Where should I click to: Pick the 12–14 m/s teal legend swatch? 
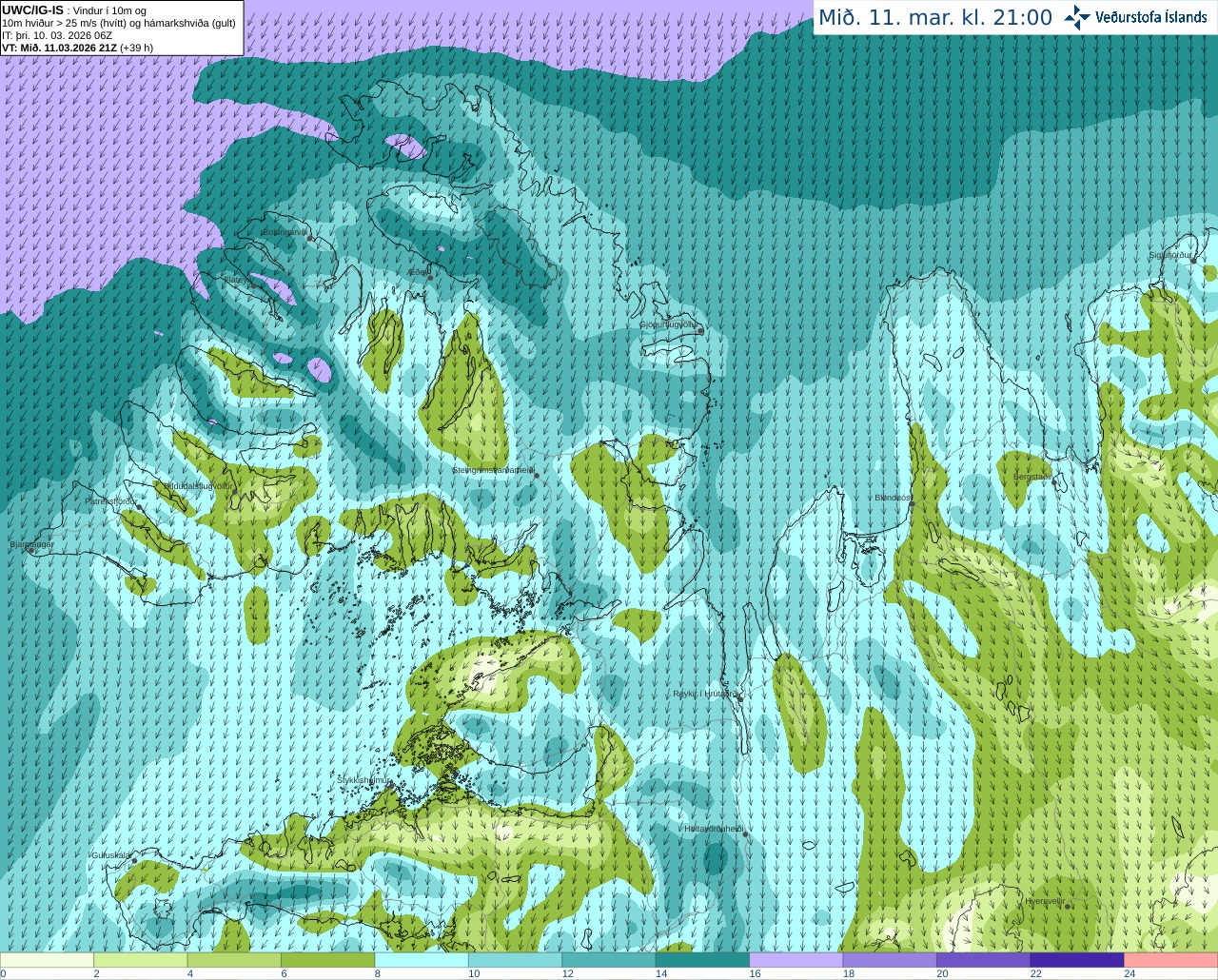[609, 960]
